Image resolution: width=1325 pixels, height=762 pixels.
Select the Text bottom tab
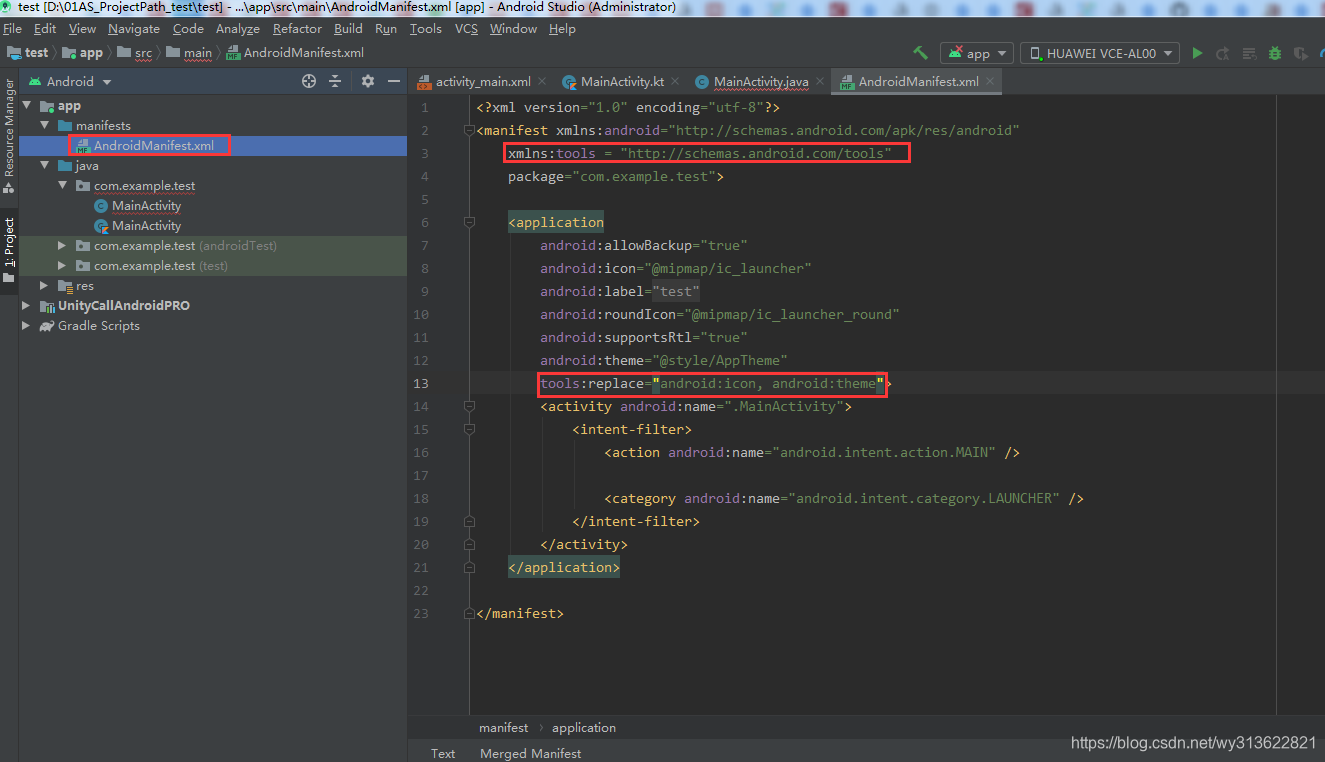pos(443,753)
